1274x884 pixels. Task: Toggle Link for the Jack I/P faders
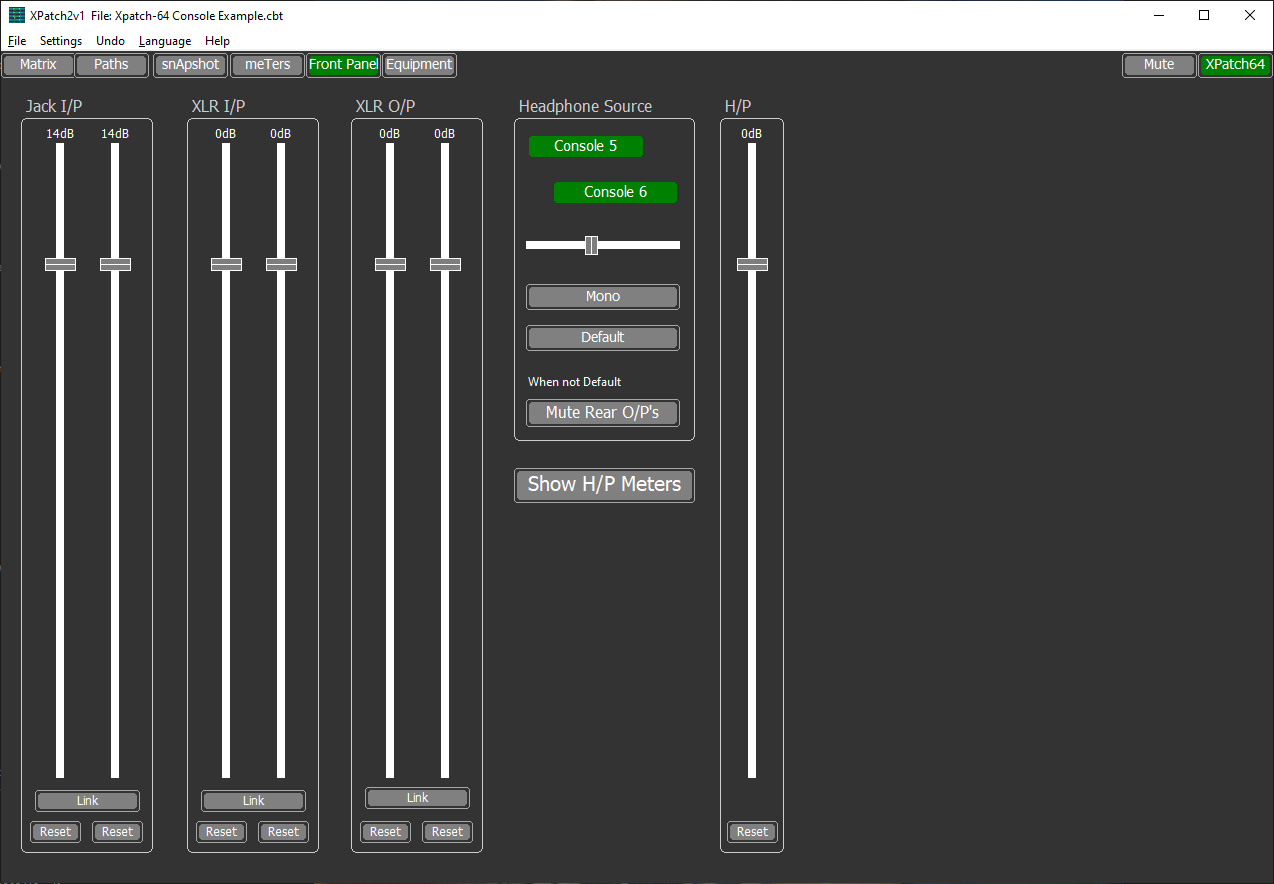[87, 801]
